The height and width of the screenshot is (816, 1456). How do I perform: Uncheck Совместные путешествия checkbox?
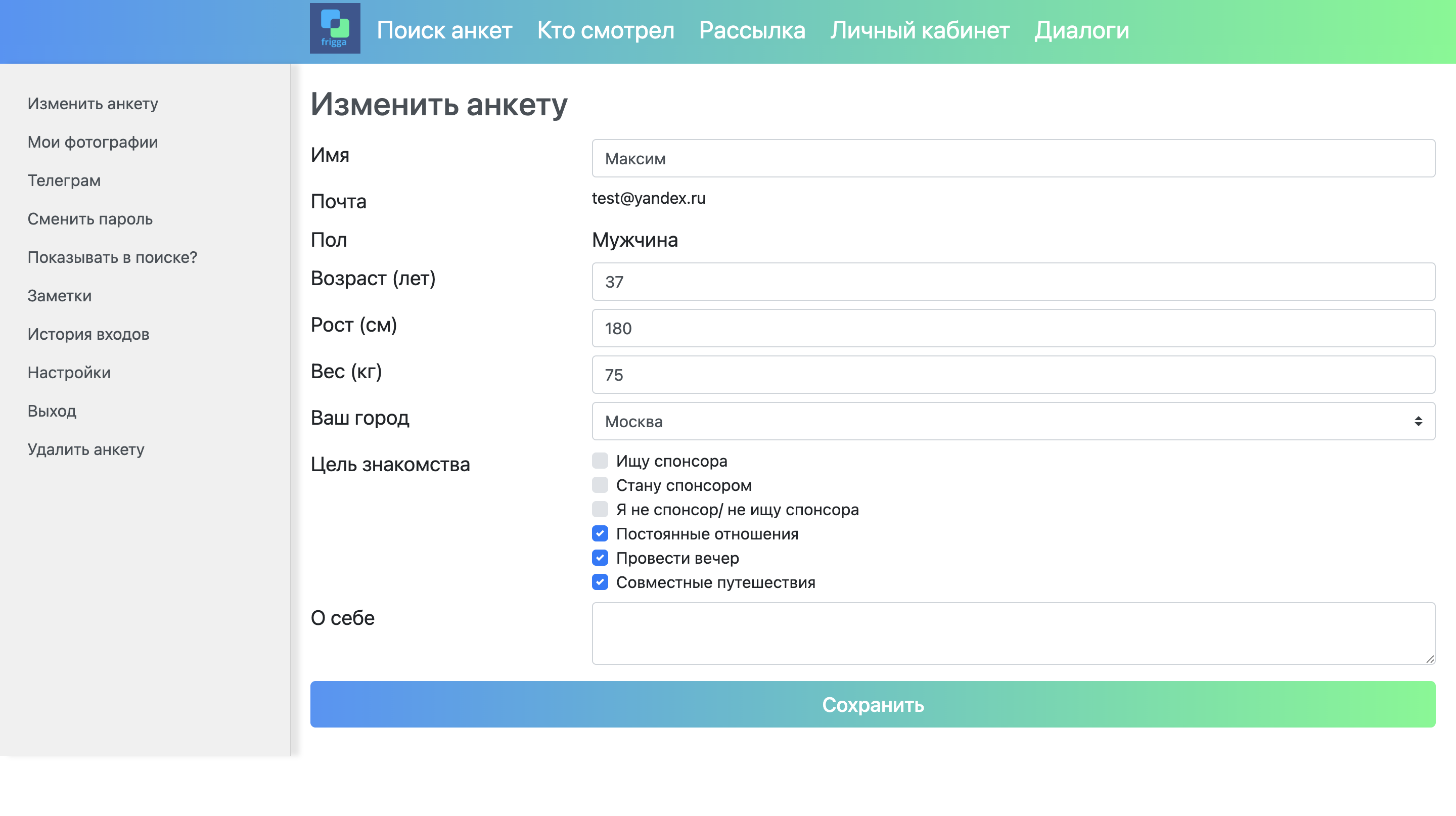pyautogui.click(x=600, y=582)
